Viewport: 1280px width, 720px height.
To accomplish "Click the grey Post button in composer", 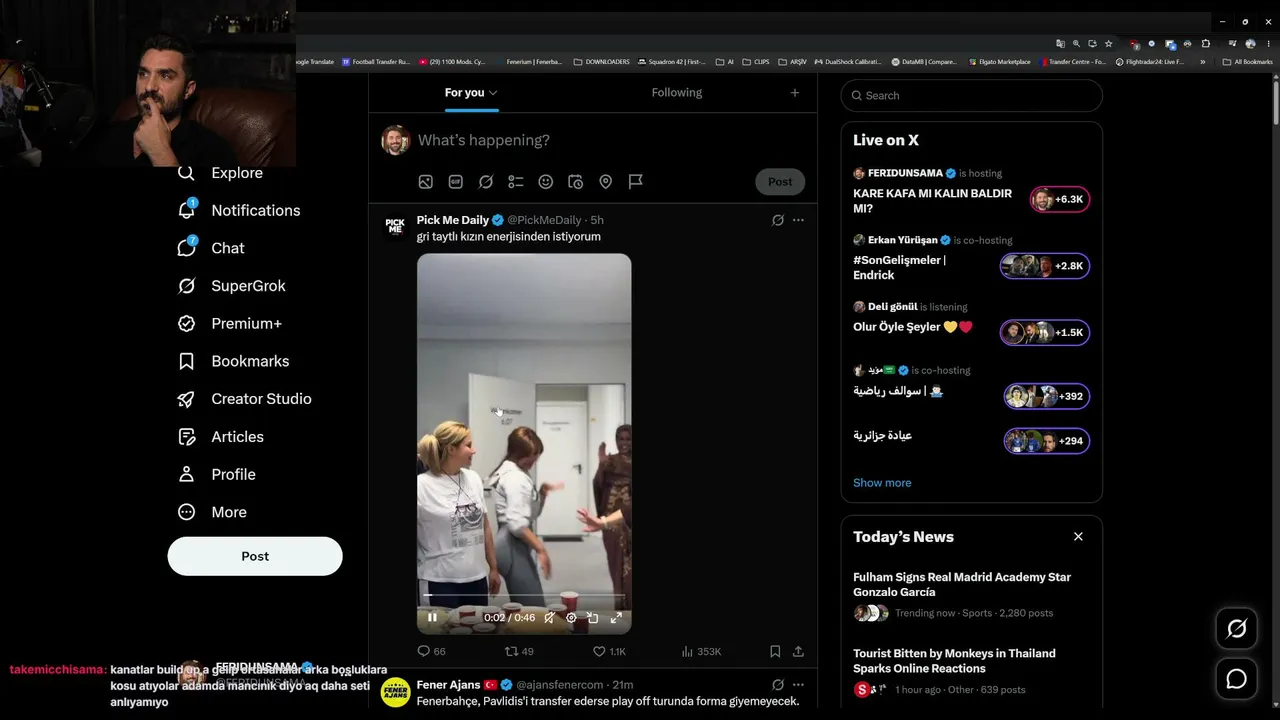I will (780, 182).
